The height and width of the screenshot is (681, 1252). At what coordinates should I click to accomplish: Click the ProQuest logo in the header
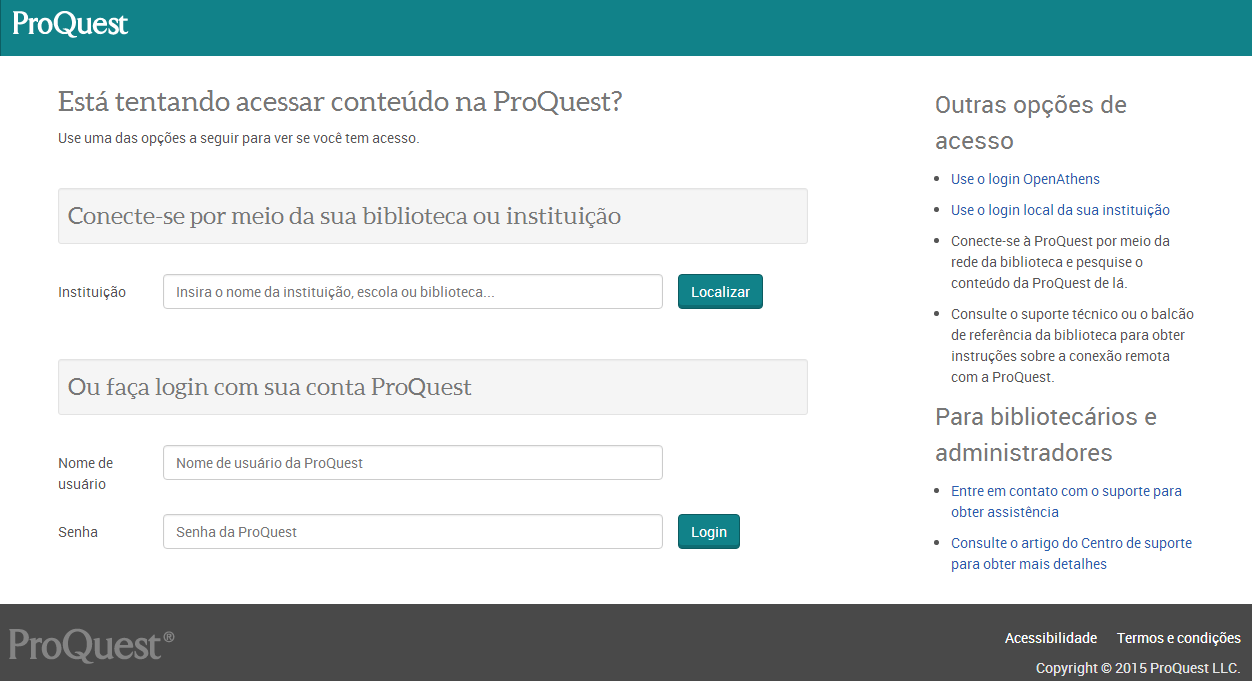coord(68,24)
